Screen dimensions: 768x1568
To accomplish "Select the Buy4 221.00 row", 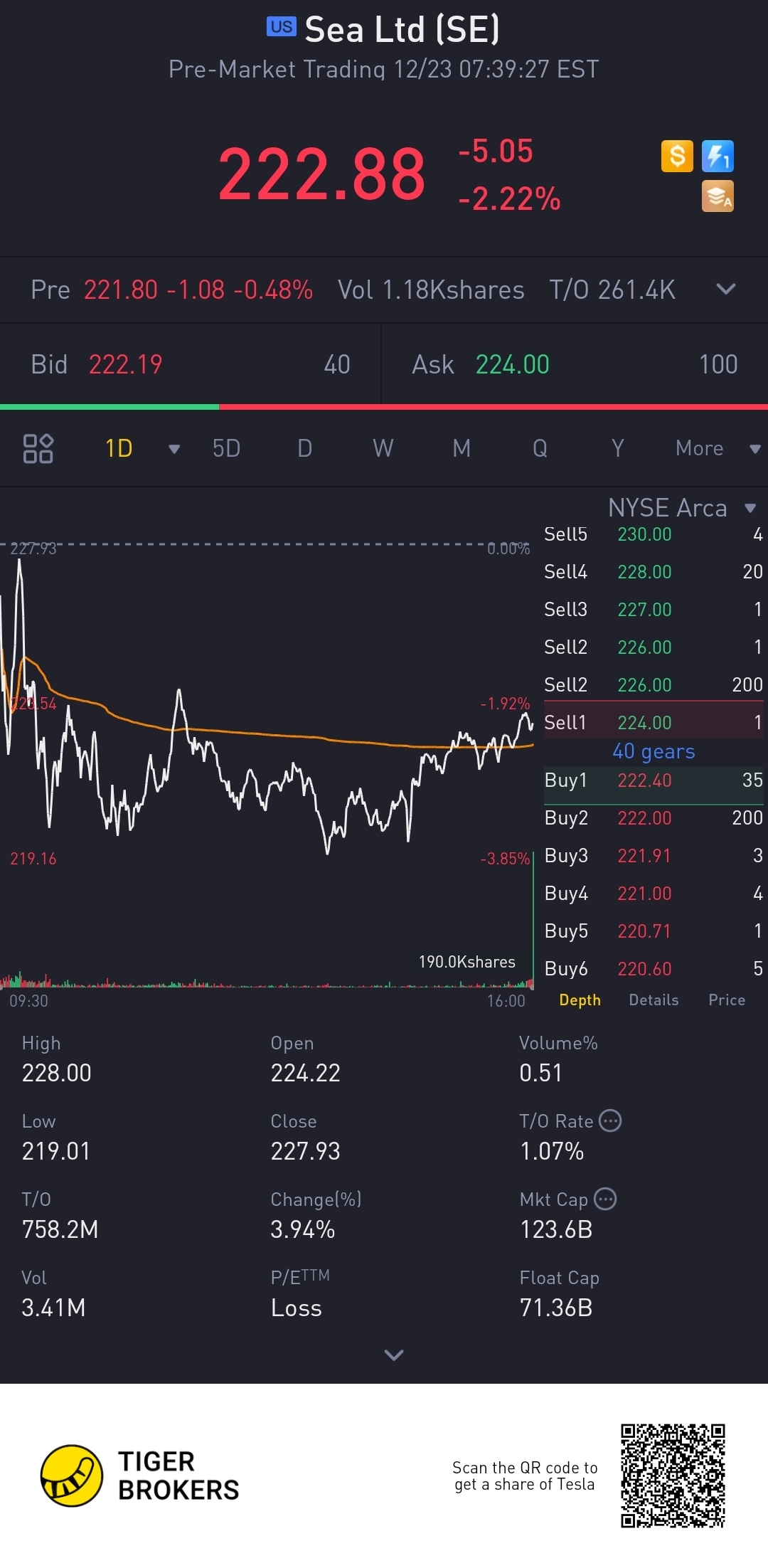I will (x=654, y=894).
